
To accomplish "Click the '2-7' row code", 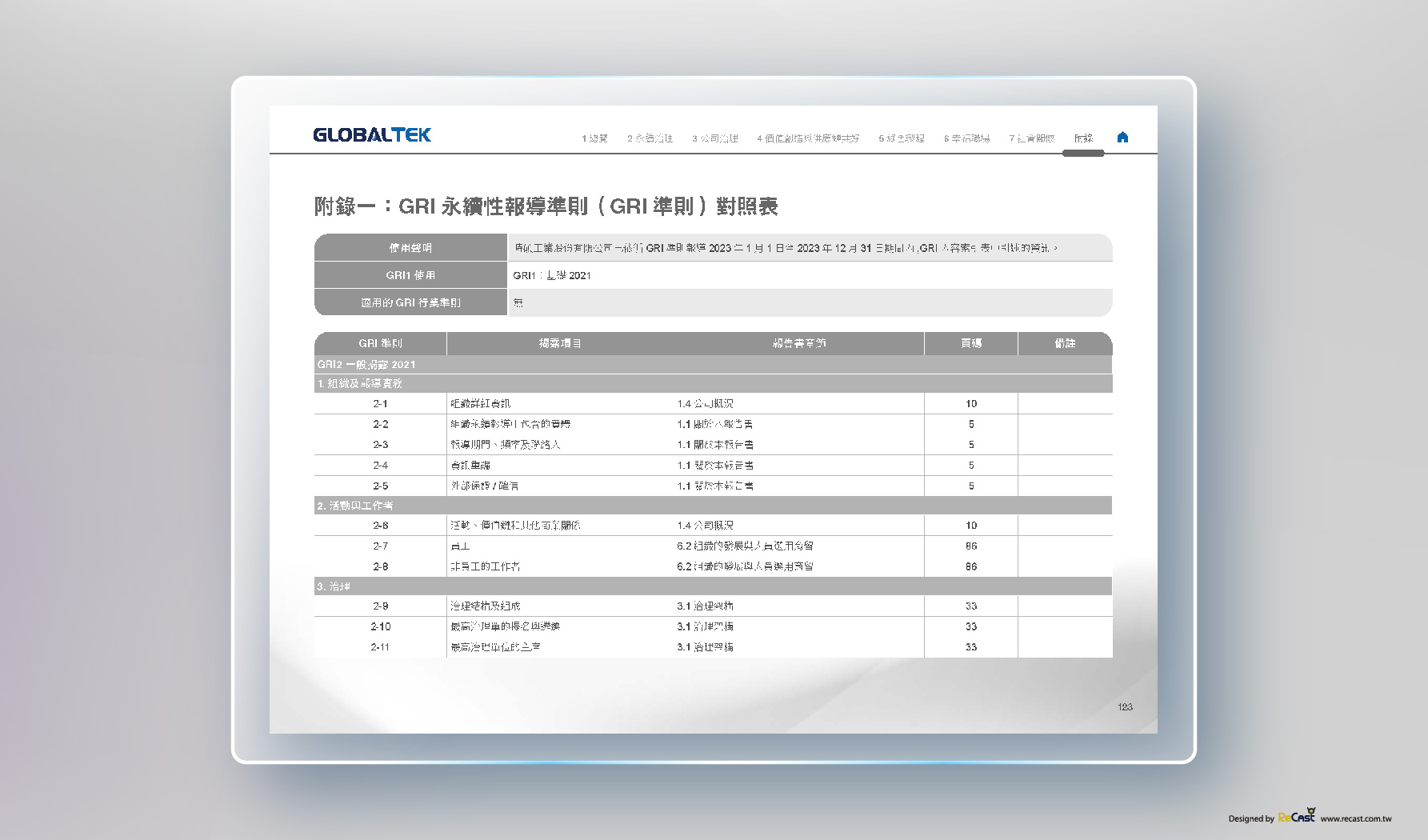I will [x=380, y=546].
